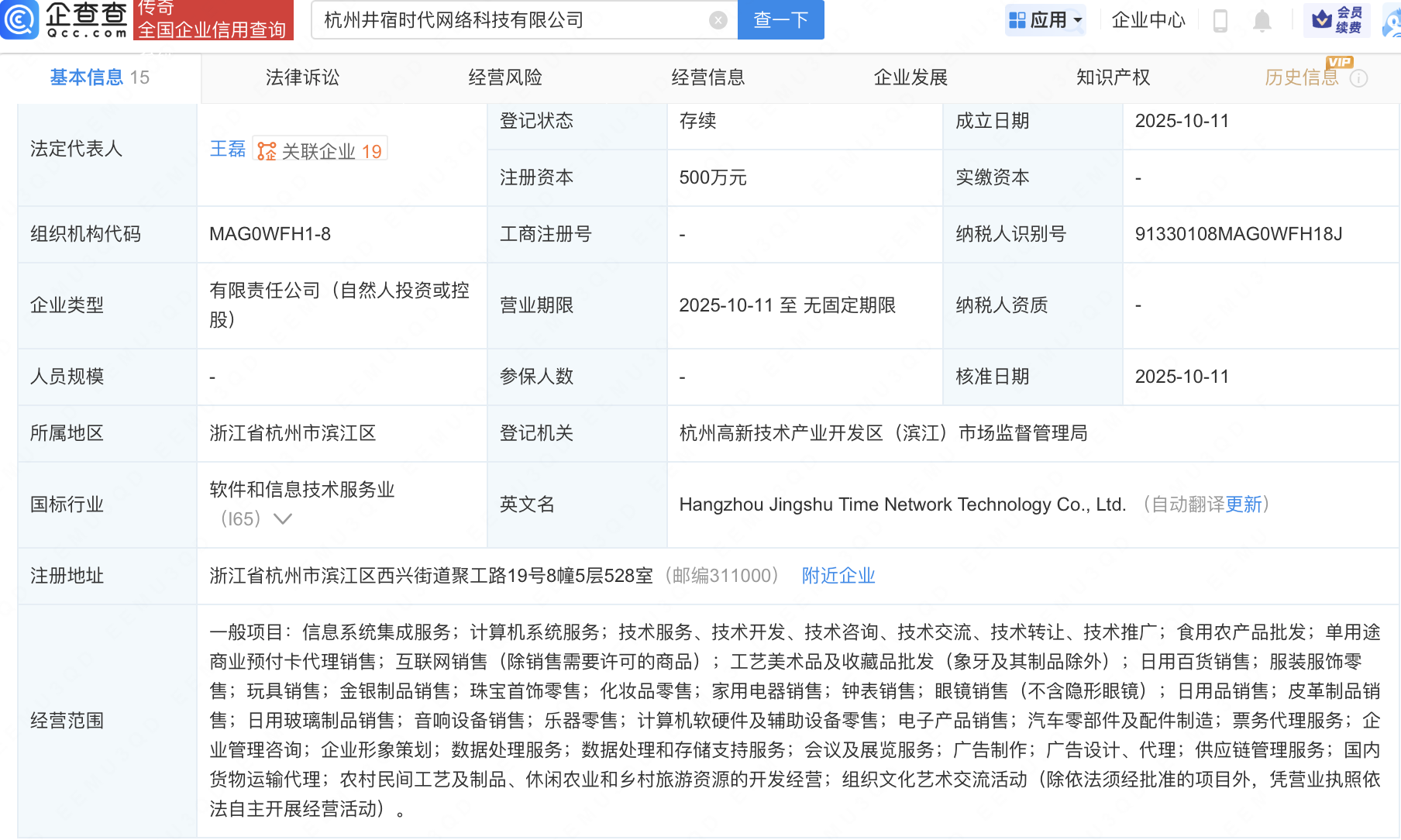This screenshot has width=1401, height=840.
Task: Focus the company name search field
Action: click(x=511, y=20)
